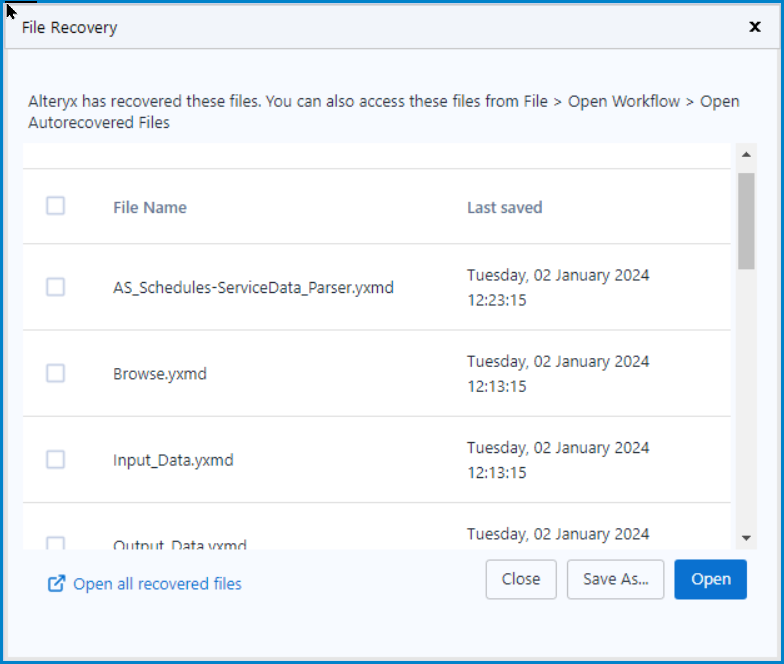Open all recovered files link

click(x=157, y=584)
